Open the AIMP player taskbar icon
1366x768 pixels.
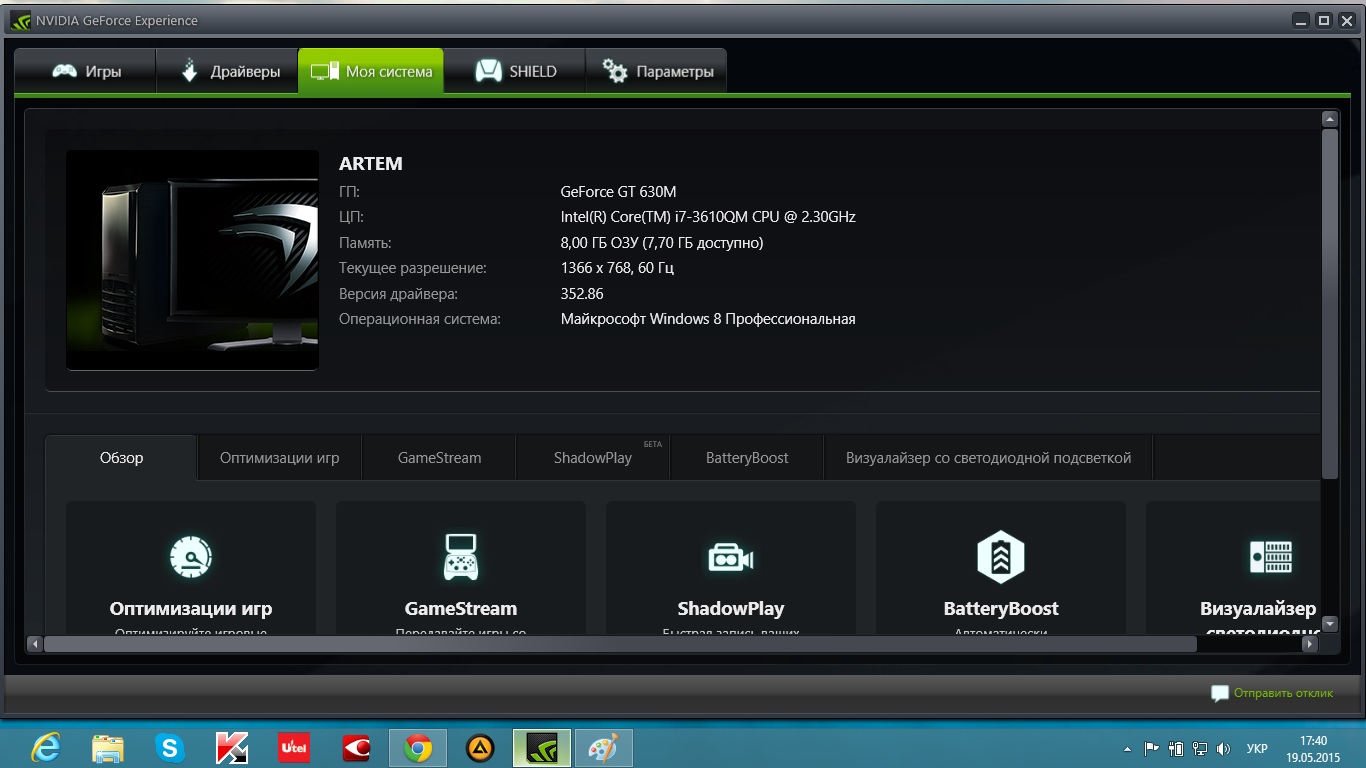tap(480, 748)
